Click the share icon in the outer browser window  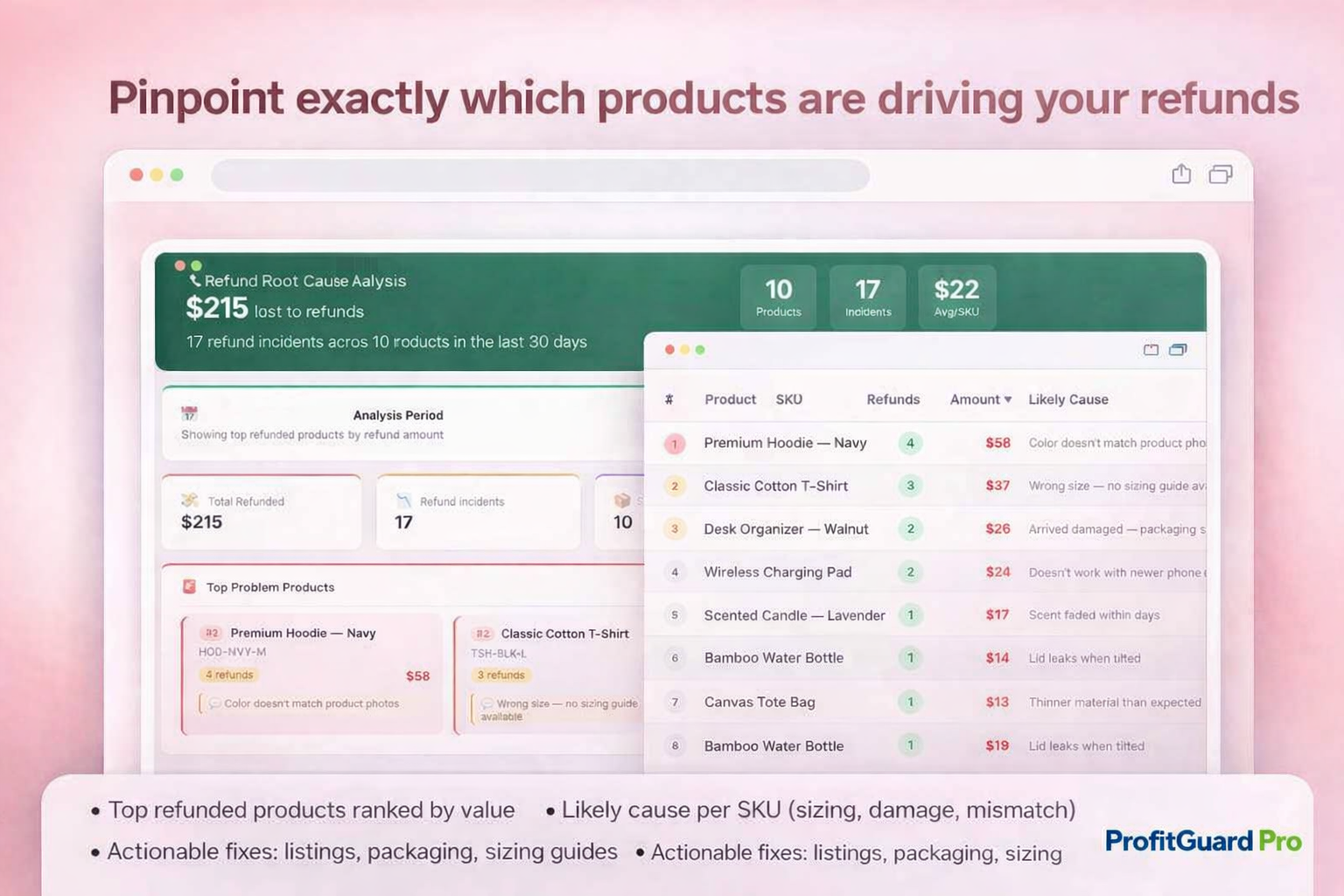1181,174
